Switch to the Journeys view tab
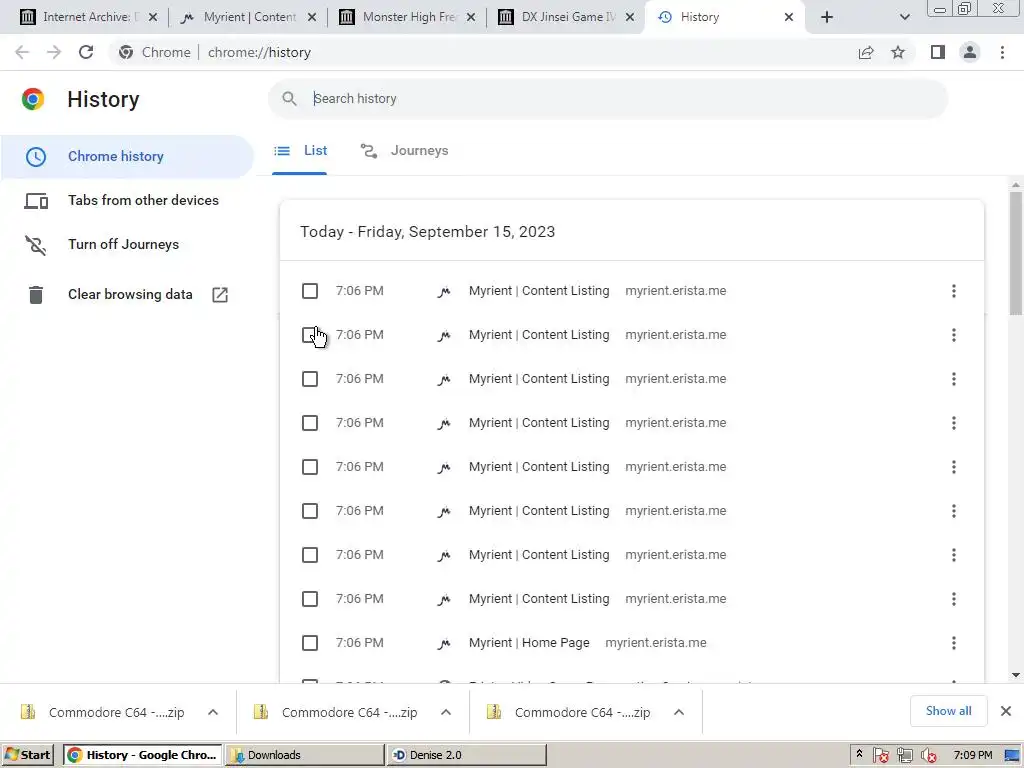Viewport: 1024px width, 768px height. pos(404,151)
